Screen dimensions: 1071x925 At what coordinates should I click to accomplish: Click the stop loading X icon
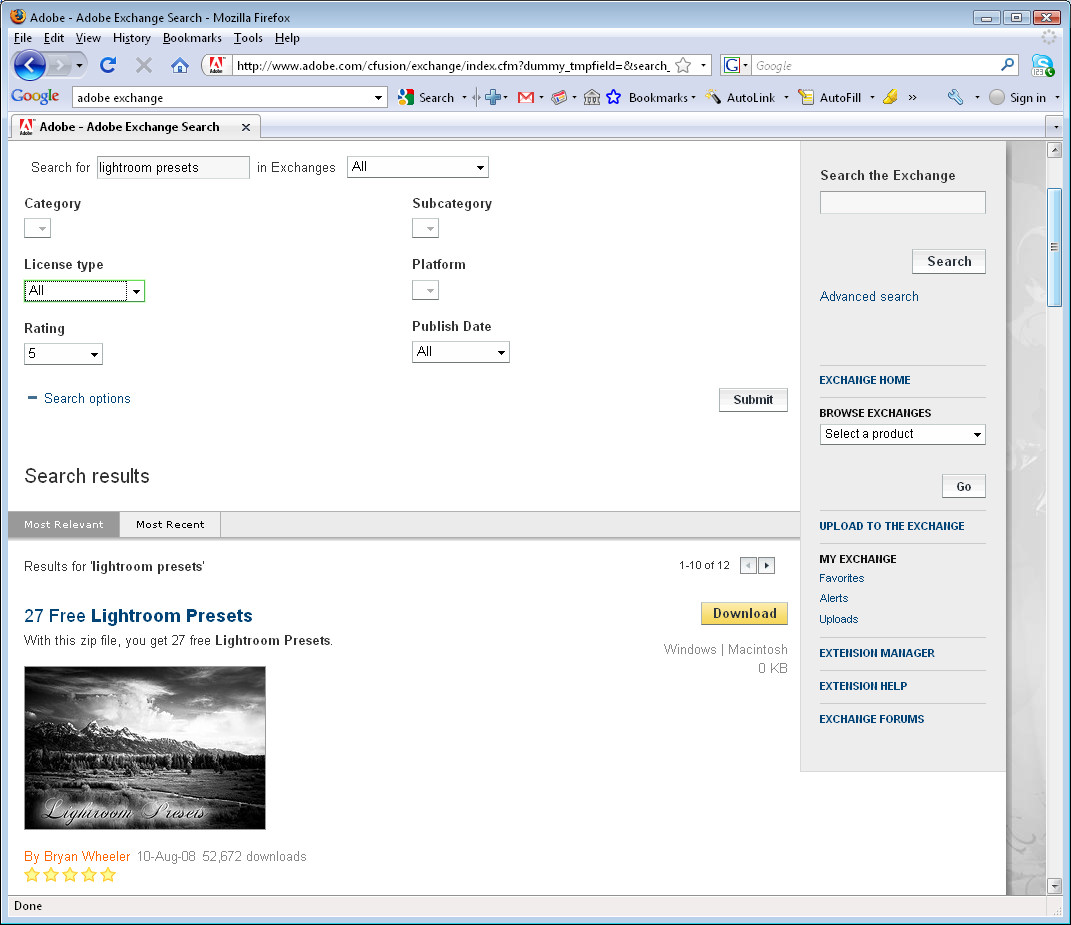tap(143, 65)
